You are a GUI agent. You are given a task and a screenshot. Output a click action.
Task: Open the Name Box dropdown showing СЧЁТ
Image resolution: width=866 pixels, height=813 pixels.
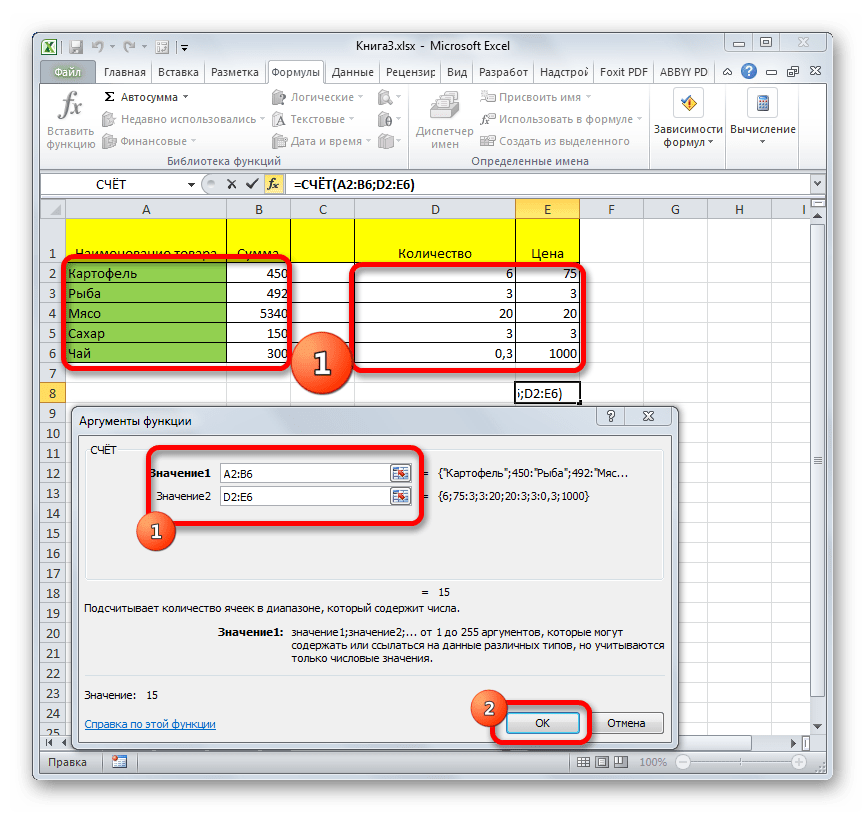pyautogui.click(x=191, y=185)
